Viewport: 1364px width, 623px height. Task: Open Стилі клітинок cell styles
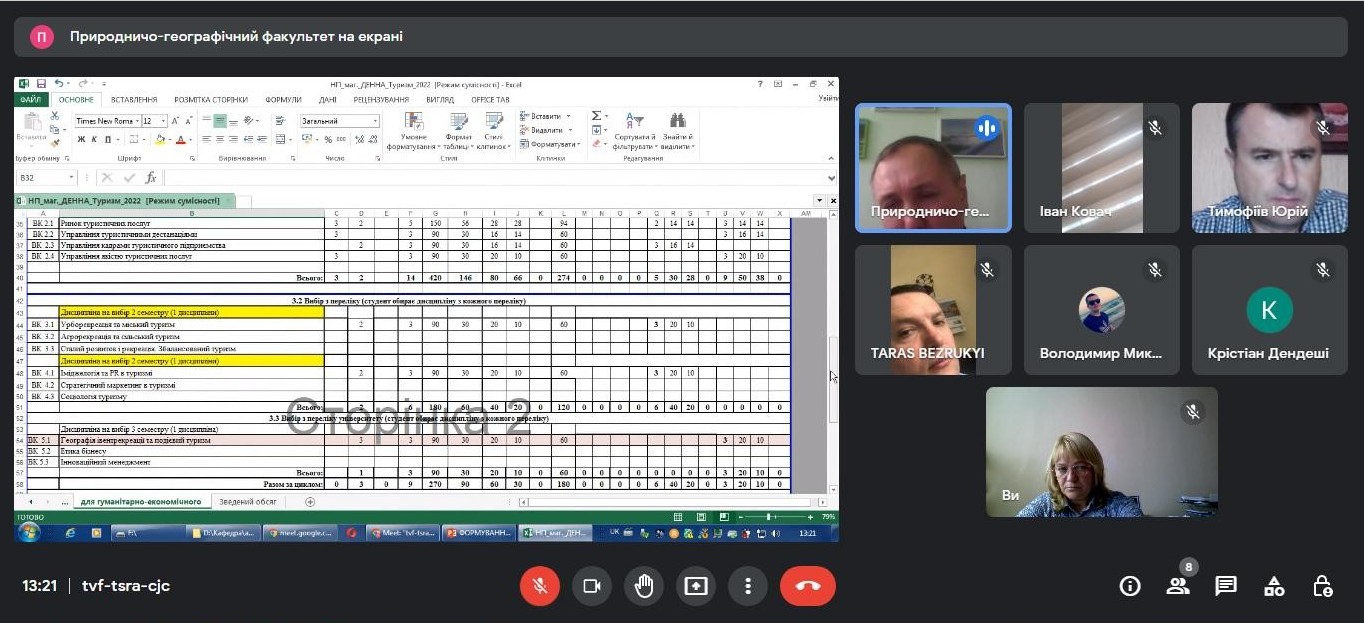click(x=493, y=131)
